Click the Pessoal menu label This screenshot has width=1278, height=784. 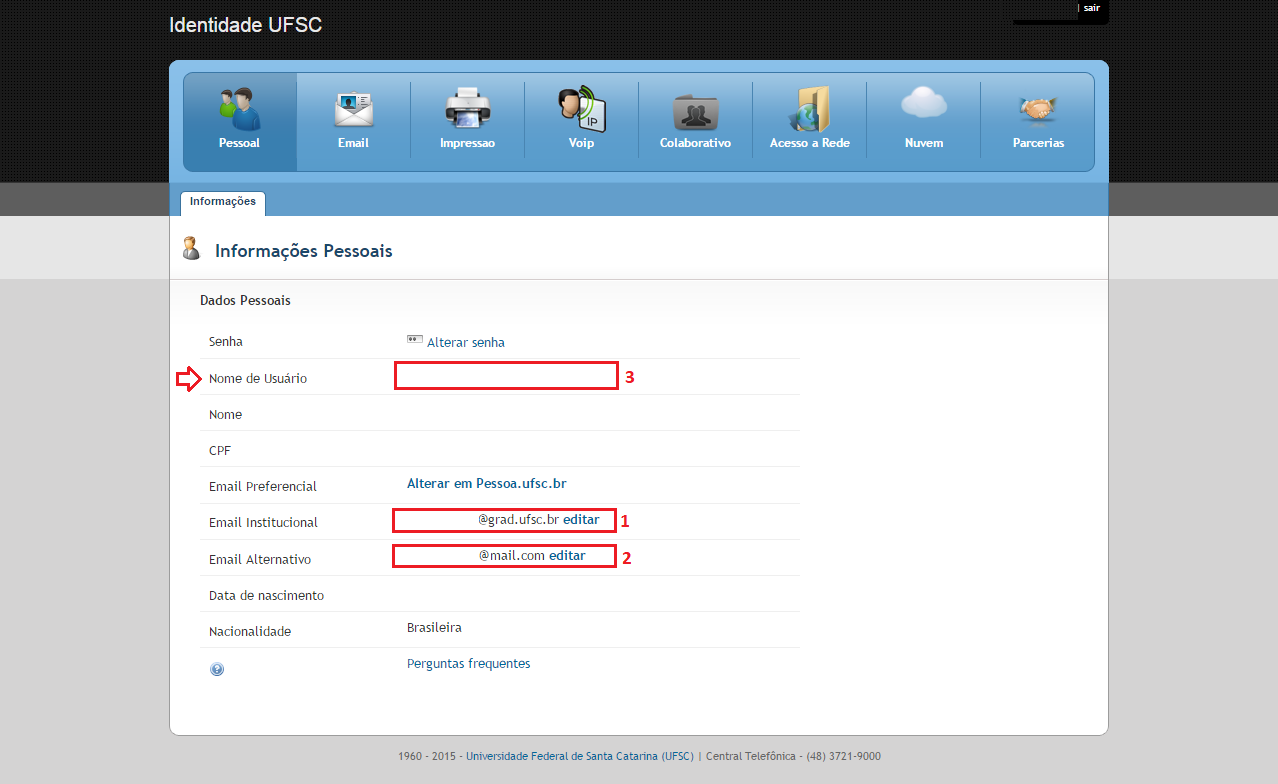coord(239,143)
